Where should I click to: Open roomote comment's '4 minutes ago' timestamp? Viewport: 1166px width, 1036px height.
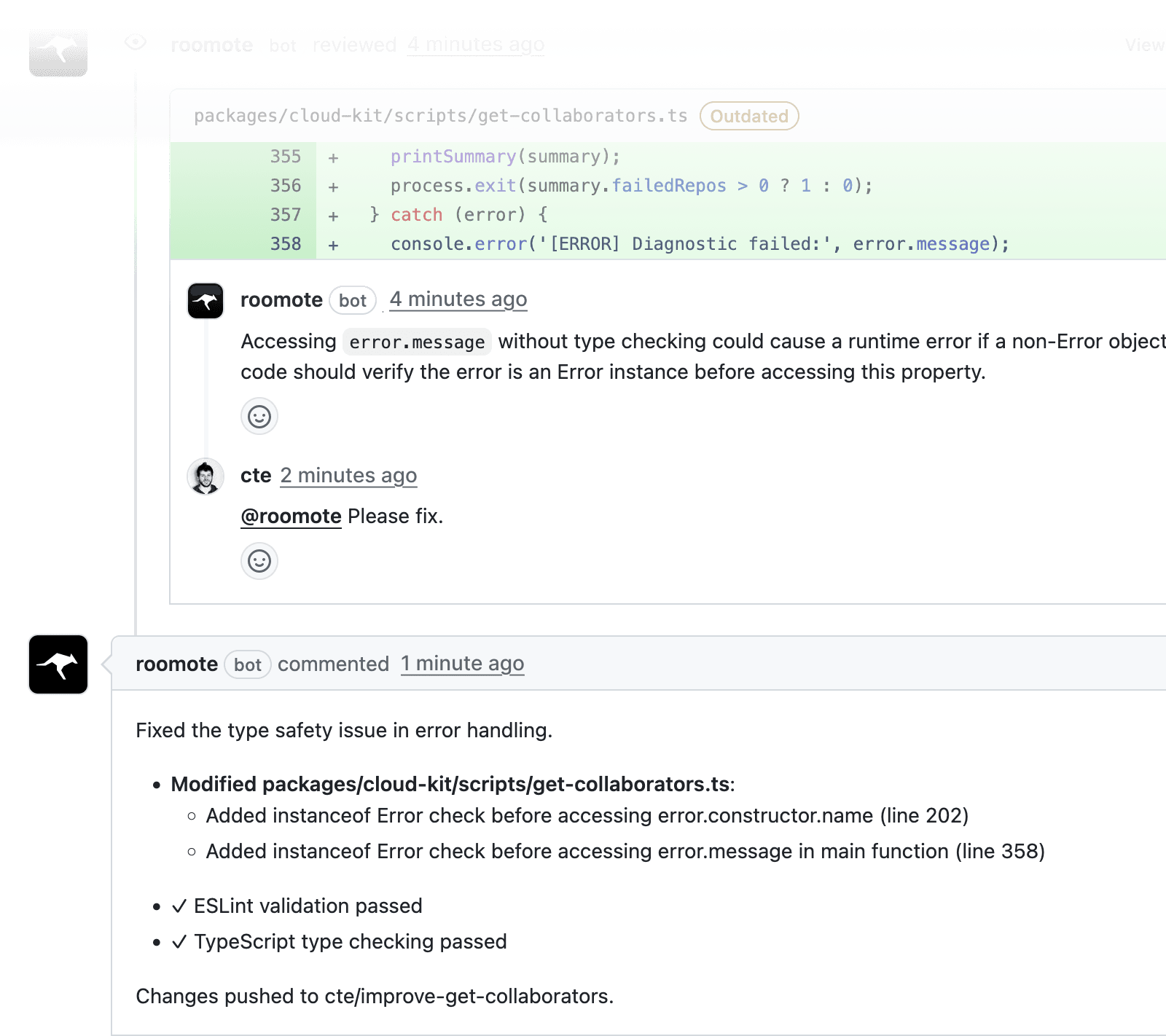458,299
